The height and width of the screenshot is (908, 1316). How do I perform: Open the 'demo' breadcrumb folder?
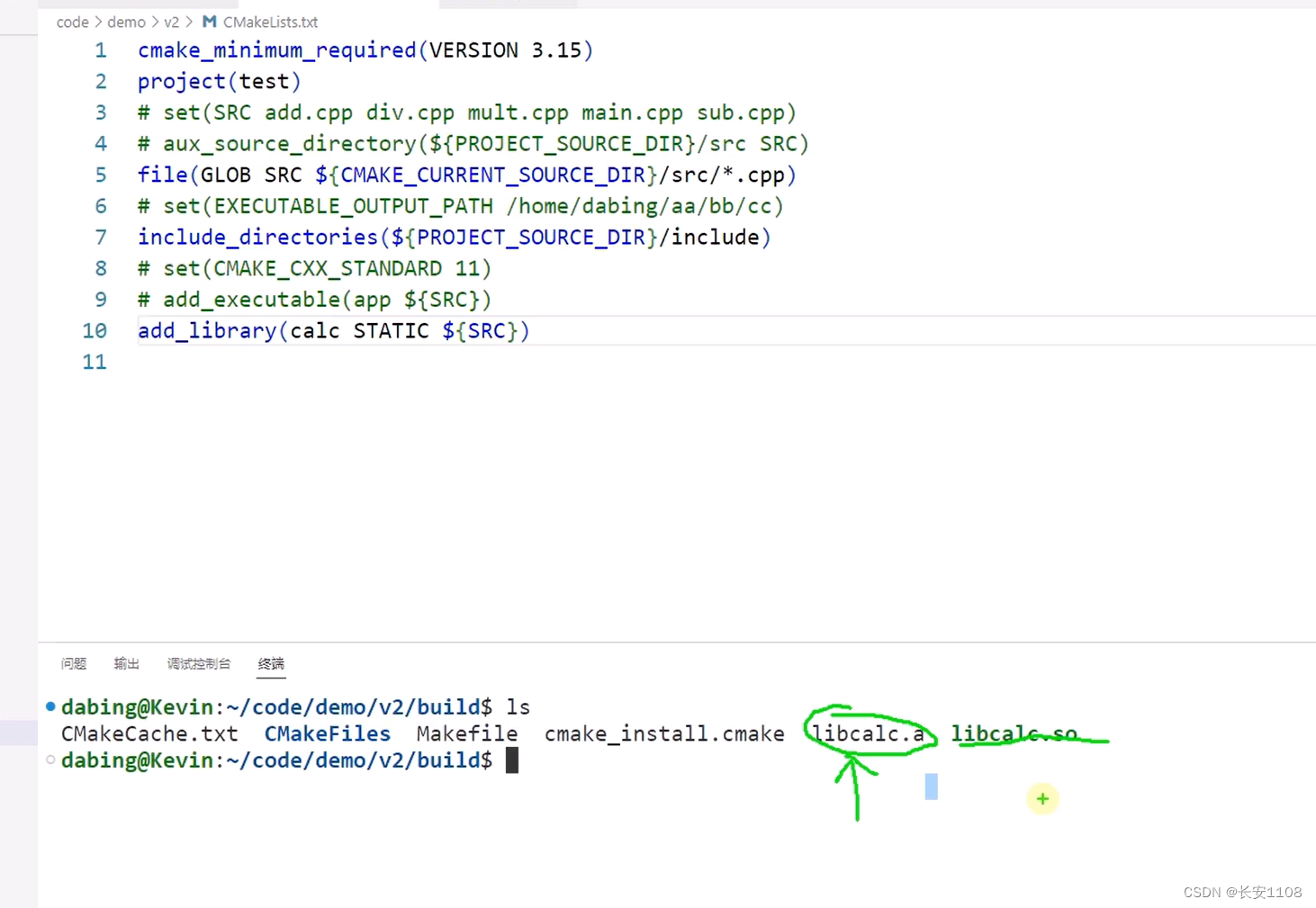pyautogui.click(x=126, y=22)
